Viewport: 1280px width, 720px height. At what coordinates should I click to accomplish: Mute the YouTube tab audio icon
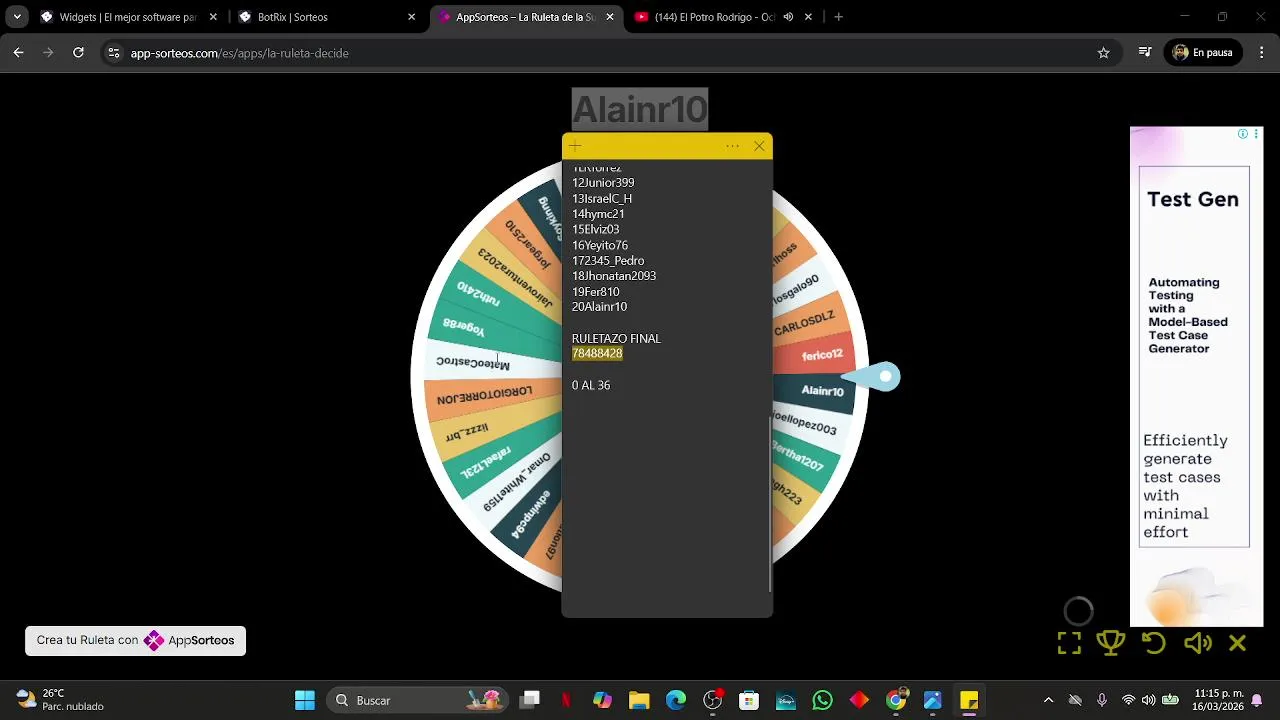[x=788, y=17]
